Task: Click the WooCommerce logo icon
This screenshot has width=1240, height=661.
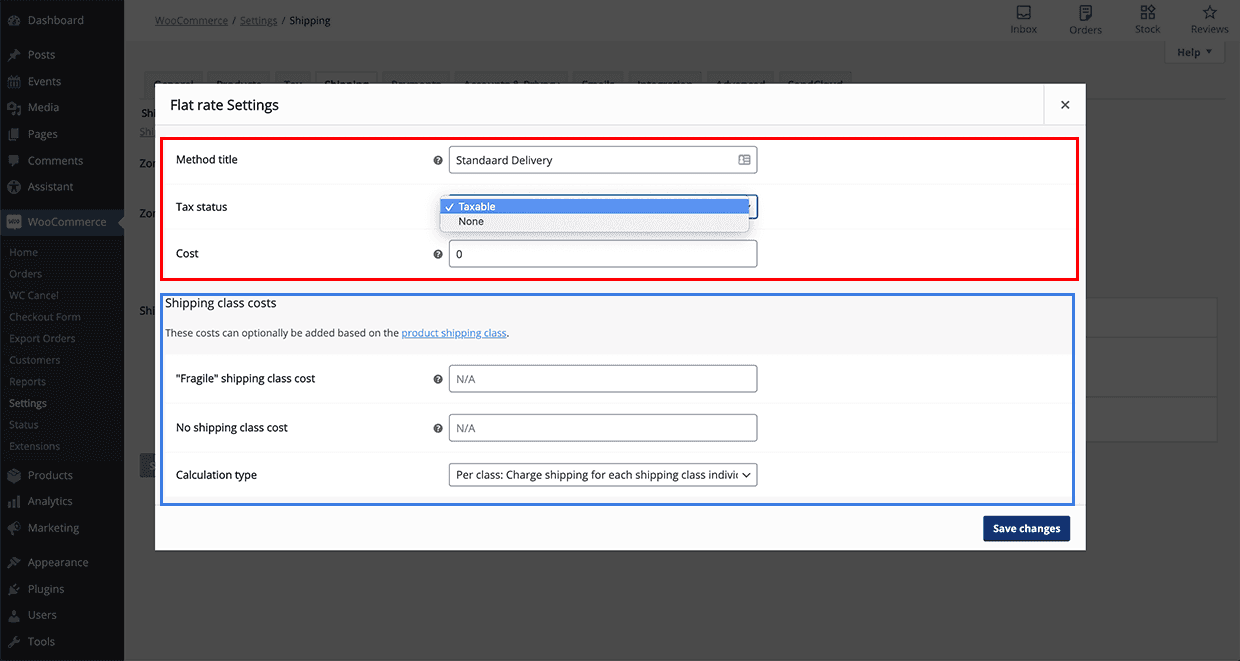Action: click(x=13, y=222)
